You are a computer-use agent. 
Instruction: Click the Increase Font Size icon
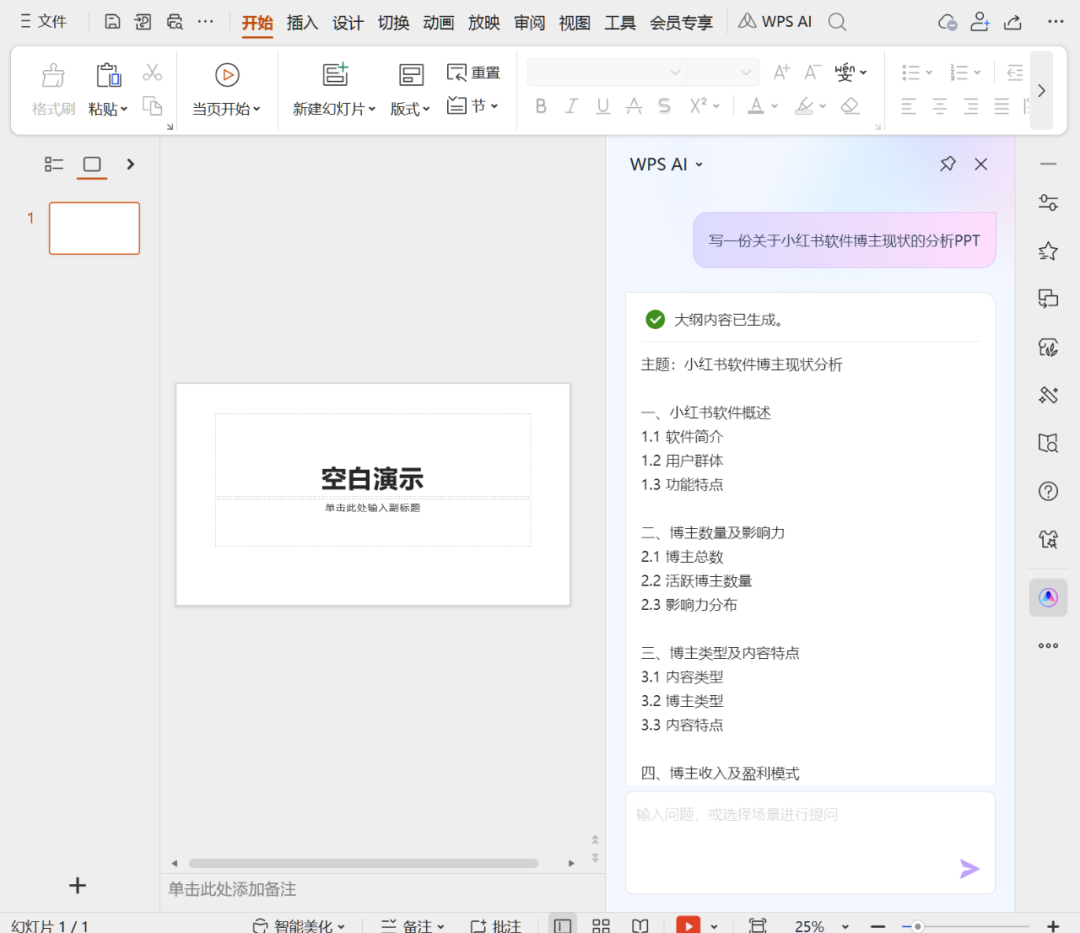tap(781, 72)
